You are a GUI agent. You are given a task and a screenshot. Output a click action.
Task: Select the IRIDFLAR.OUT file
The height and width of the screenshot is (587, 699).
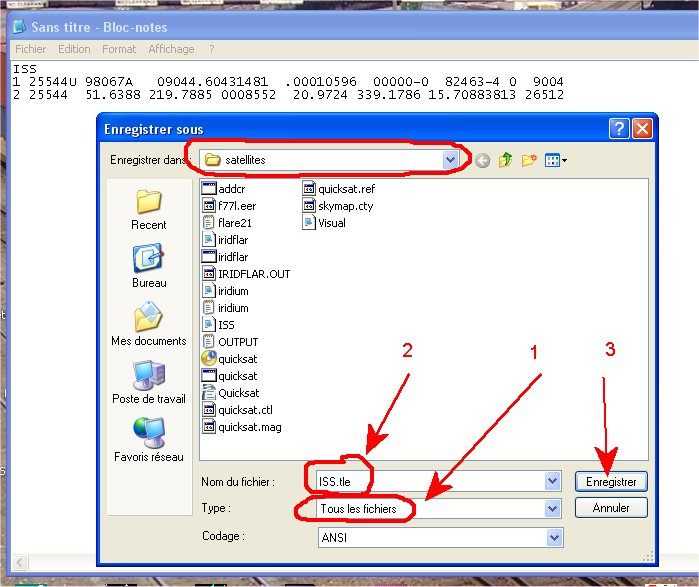[x=246, y=274]
